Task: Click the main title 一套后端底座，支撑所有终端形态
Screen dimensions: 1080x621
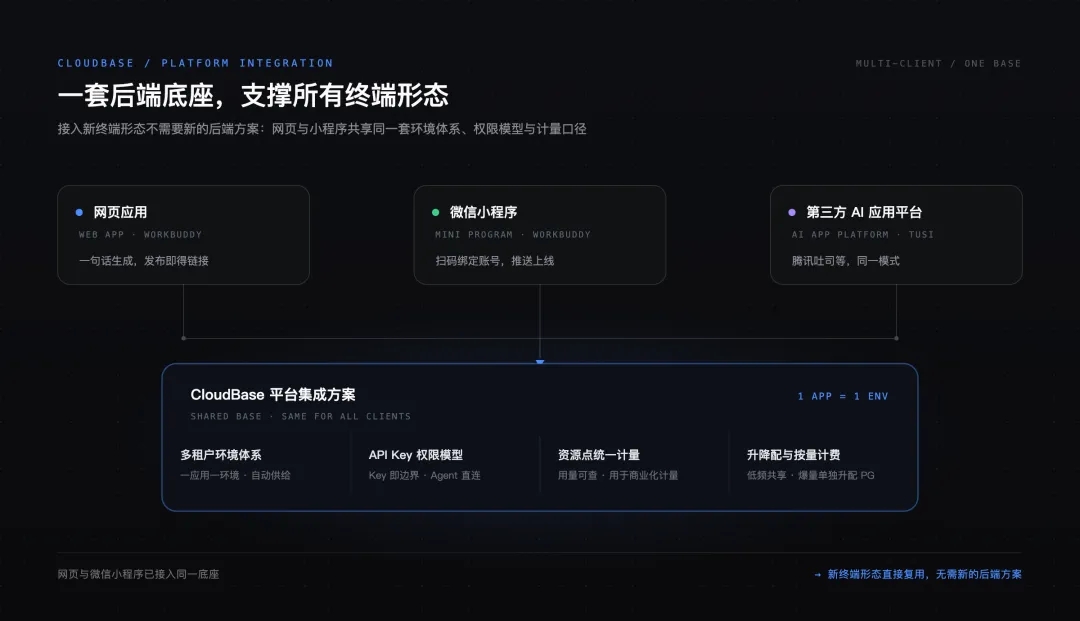Action: 253,95
